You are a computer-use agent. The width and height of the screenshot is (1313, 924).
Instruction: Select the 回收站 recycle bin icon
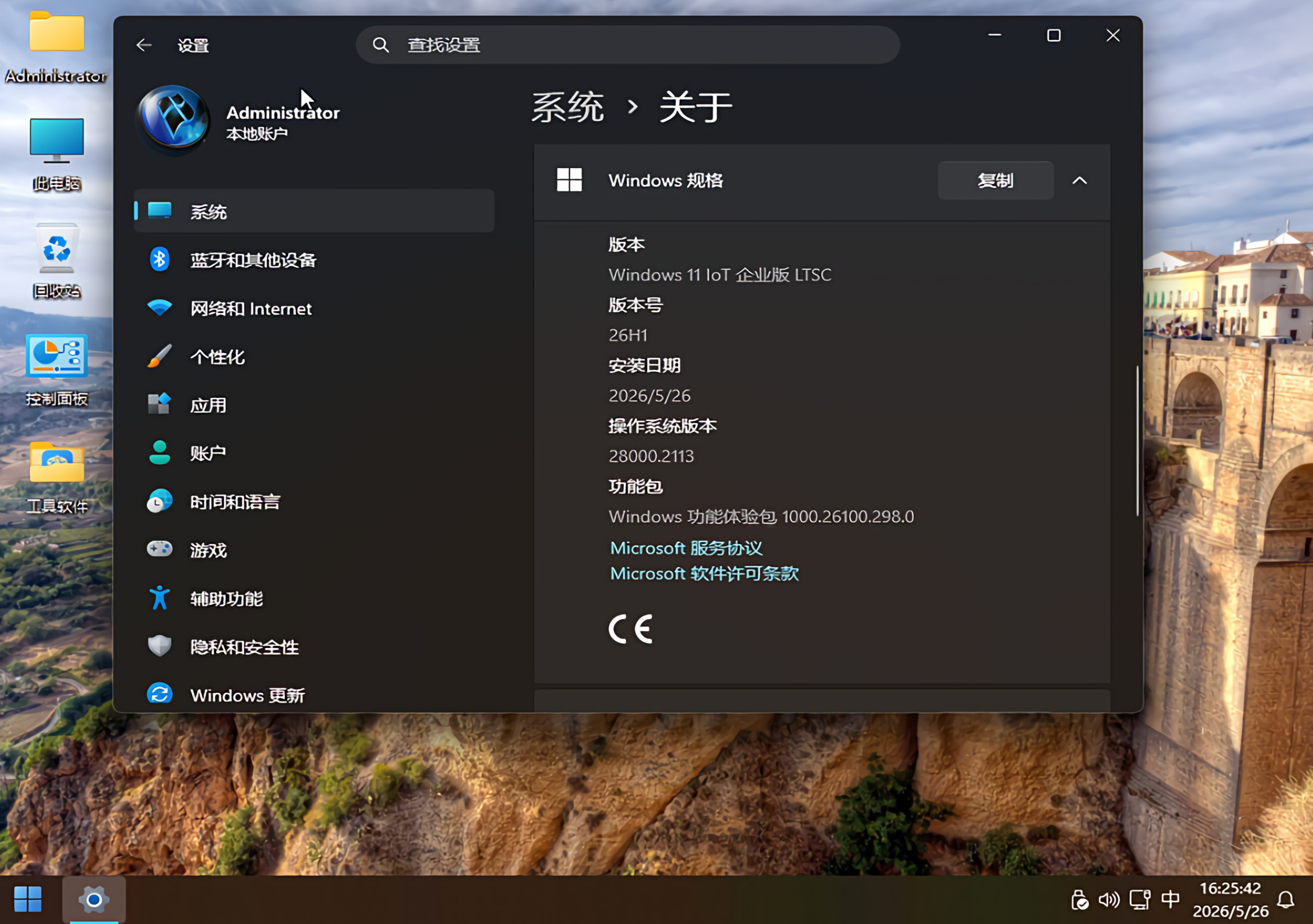tap(56, 261)
